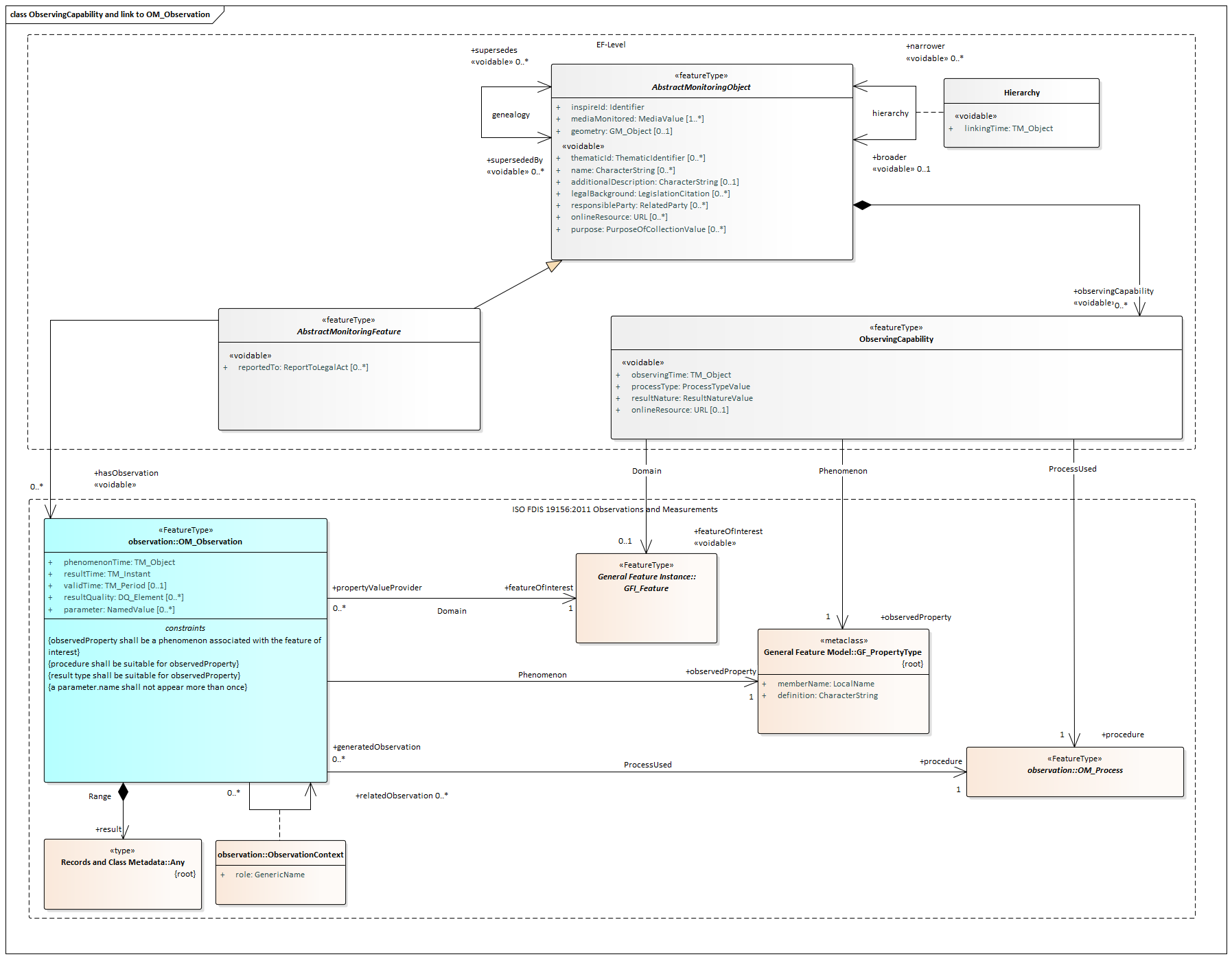Screen dimensions: 1232x959
Task: Select onlineResource: URL [0..1] attribute
Action: 679,410
